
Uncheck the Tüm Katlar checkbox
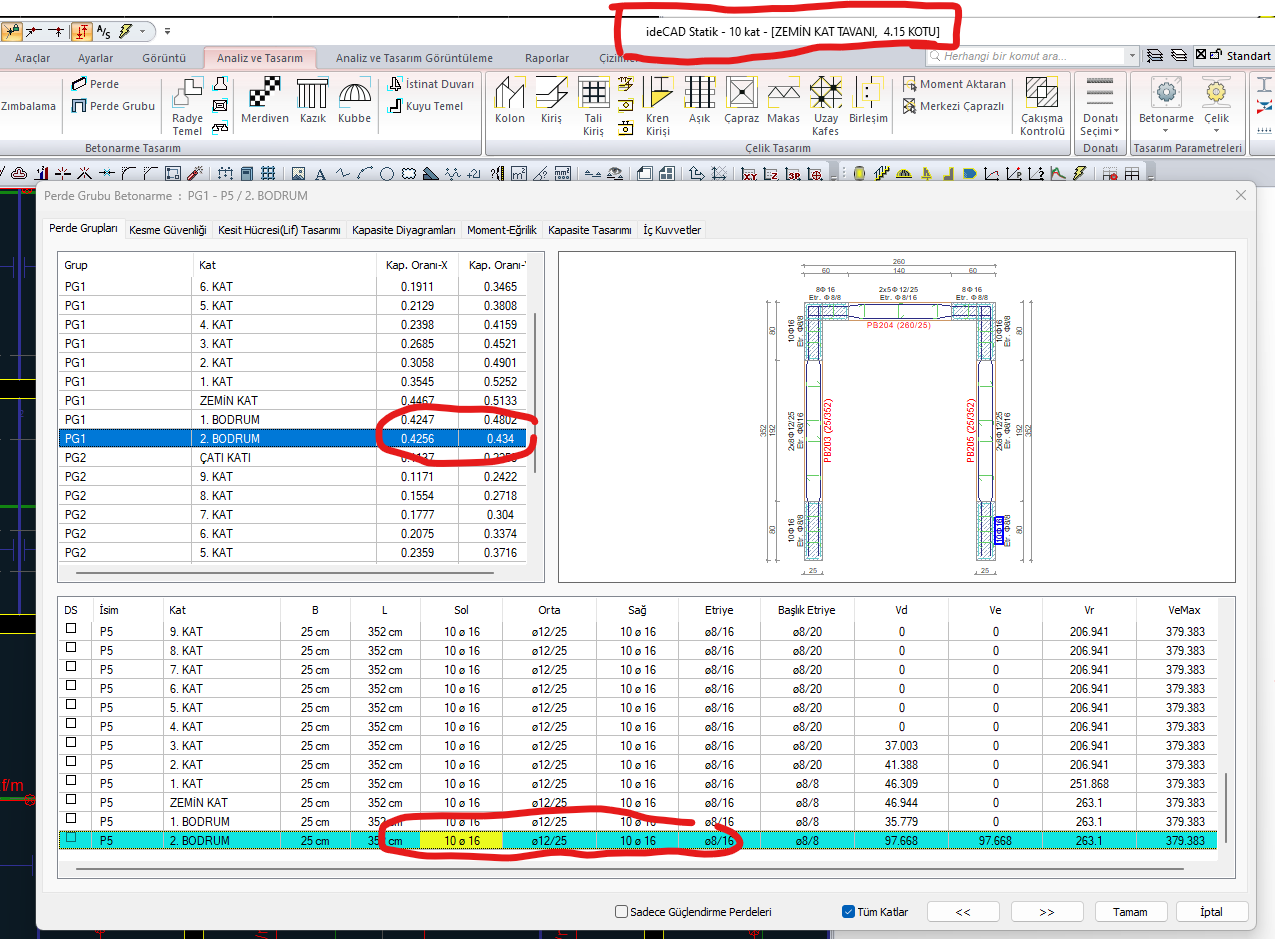848,912
